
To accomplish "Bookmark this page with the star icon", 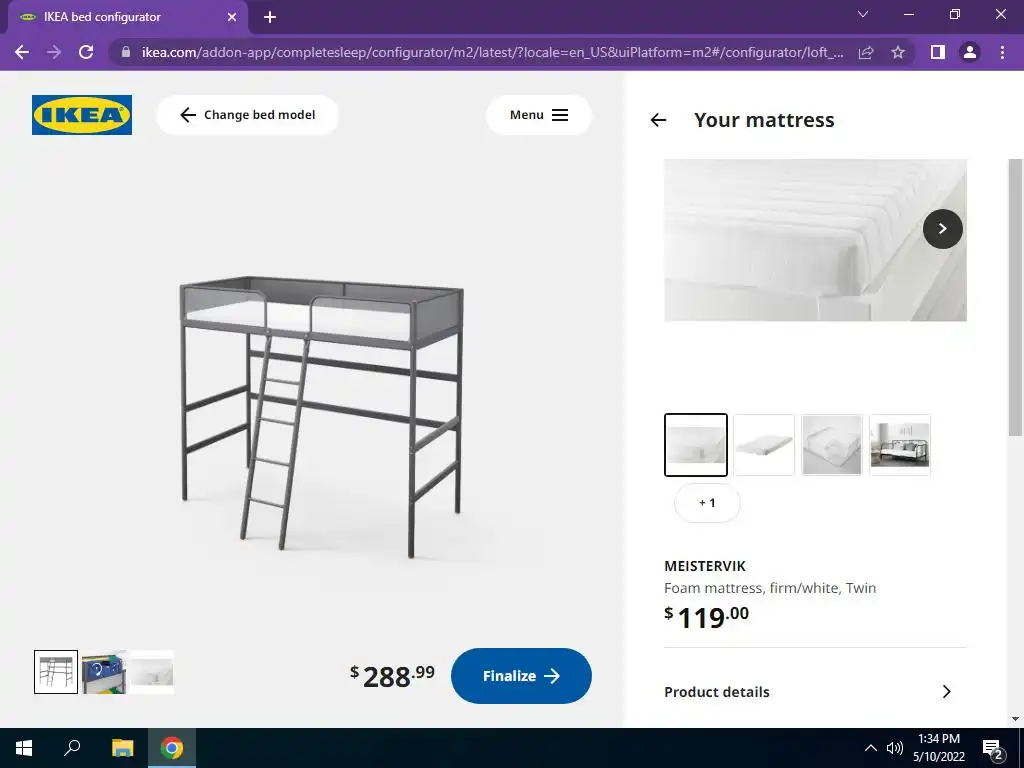I will click(898, 52).
